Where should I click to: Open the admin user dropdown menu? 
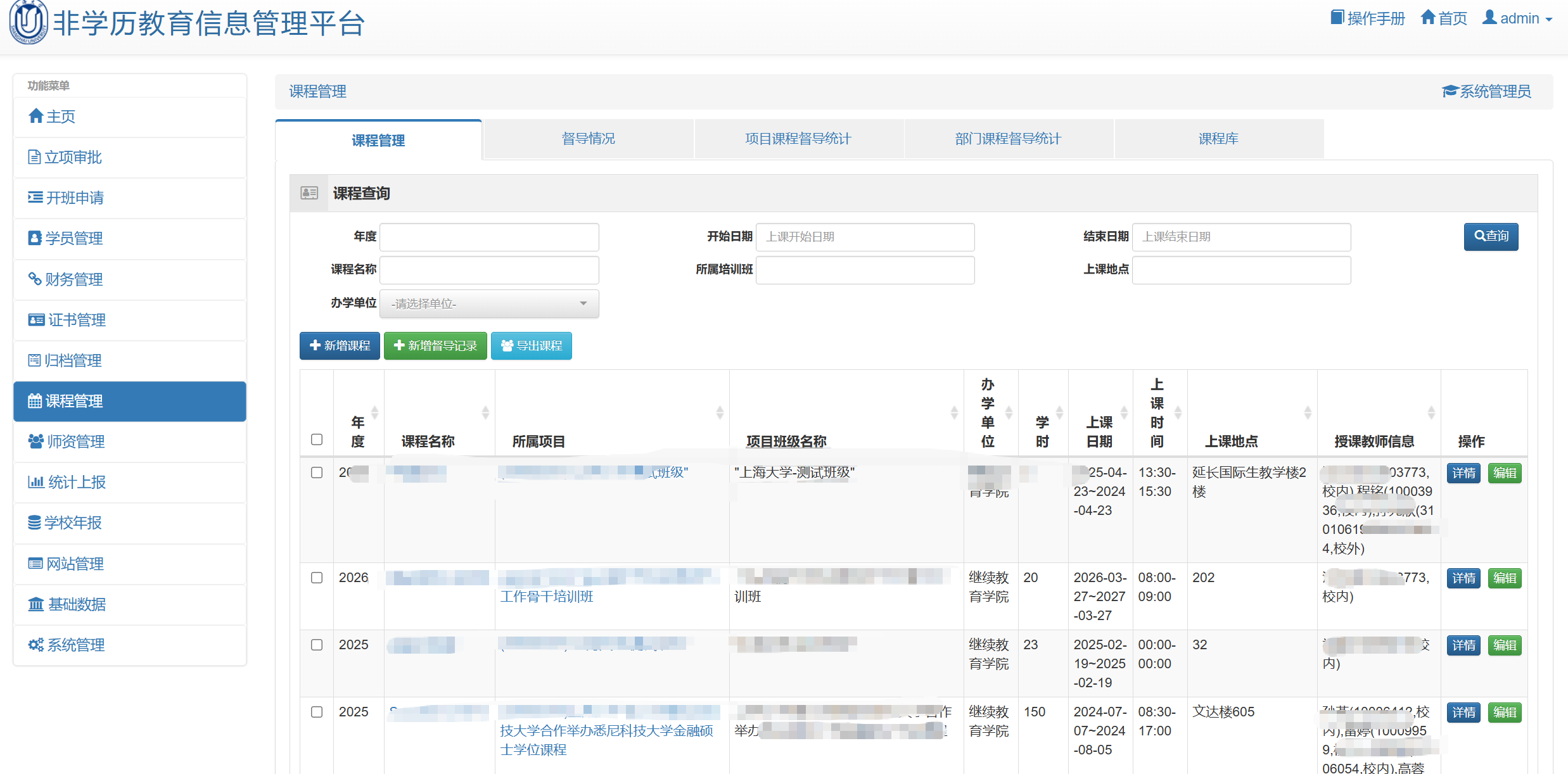coord(1517,18)
